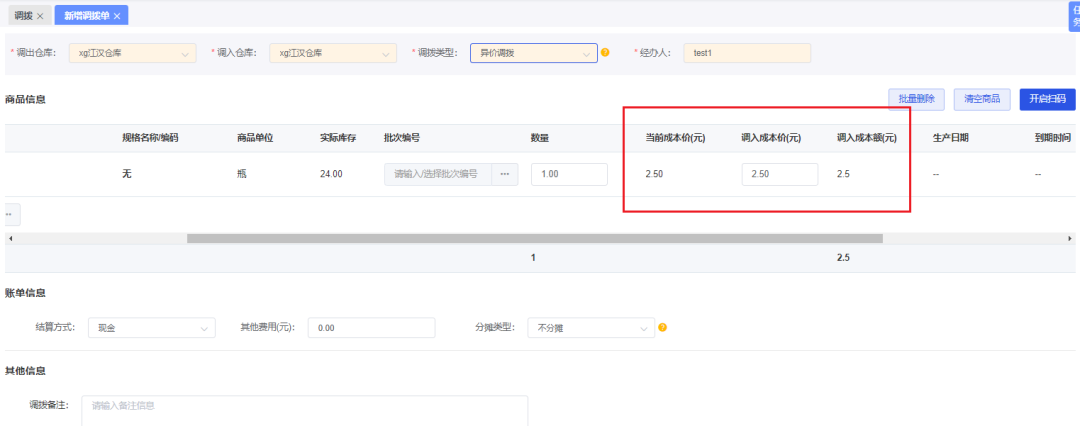Click the 规格名称/编码 column header
1080x426 pixels.
coord(150,138)
